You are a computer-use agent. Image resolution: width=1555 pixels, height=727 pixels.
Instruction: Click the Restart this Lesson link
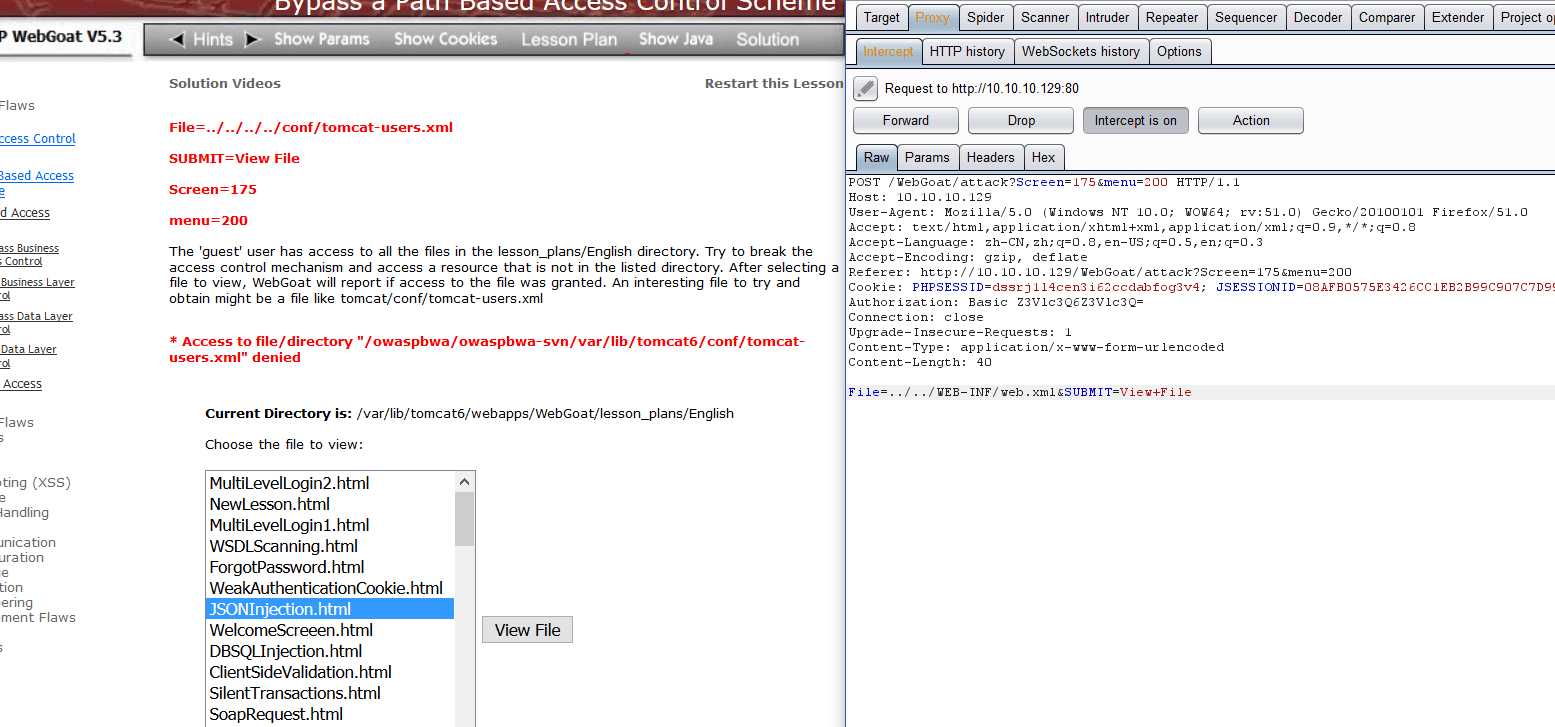[774, 84]
